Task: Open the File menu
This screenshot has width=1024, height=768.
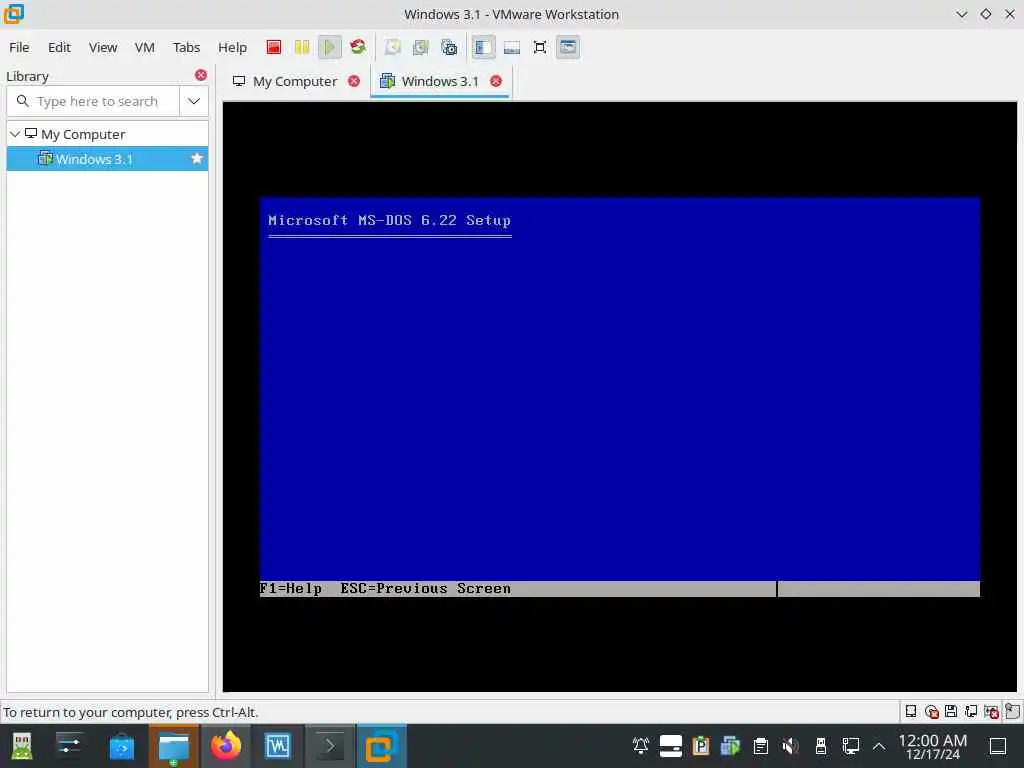Action: pos(19,47)
